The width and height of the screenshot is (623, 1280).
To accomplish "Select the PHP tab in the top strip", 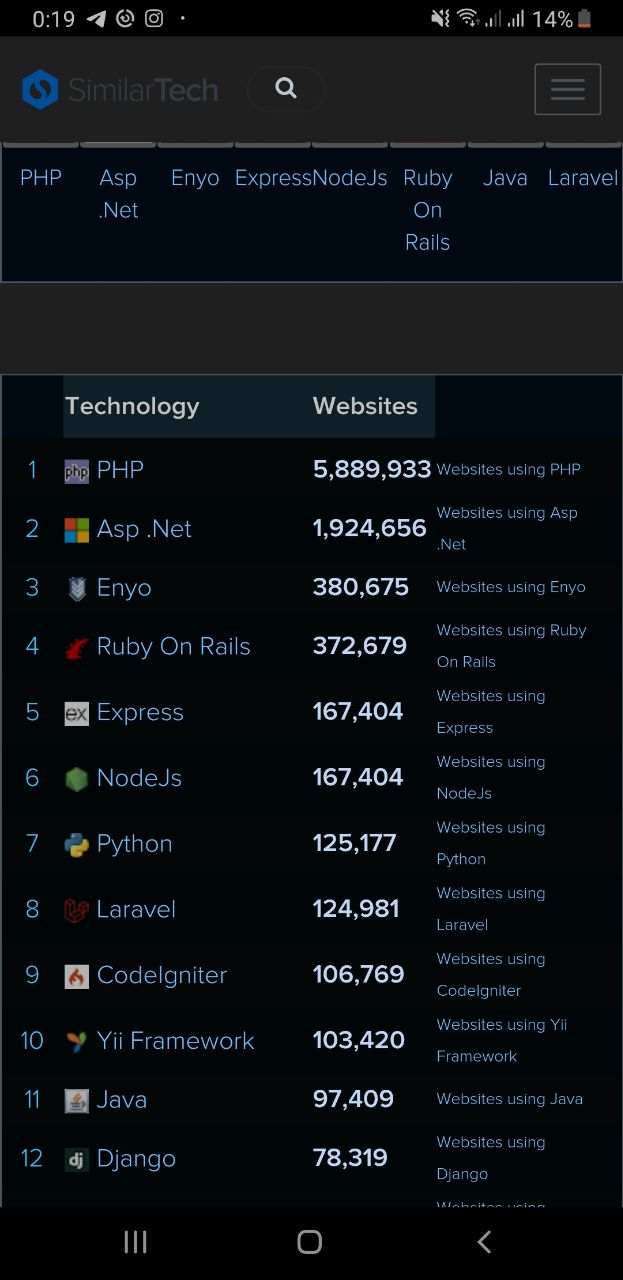I will coord(41,178).
